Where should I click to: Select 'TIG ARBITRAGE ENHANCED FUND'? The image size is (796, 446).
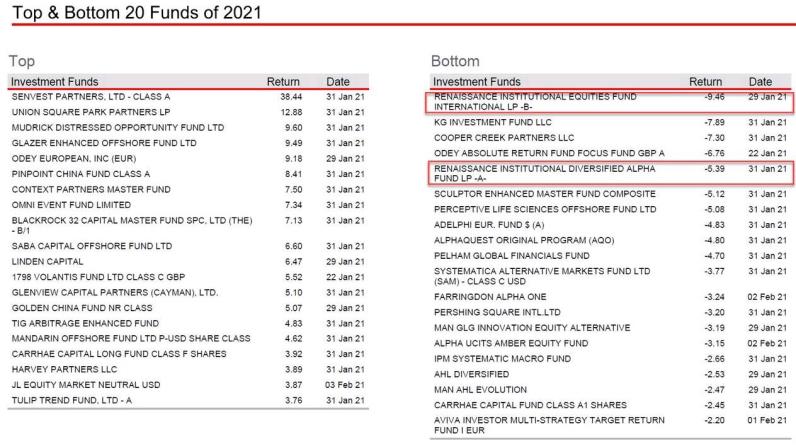(85, 323)
